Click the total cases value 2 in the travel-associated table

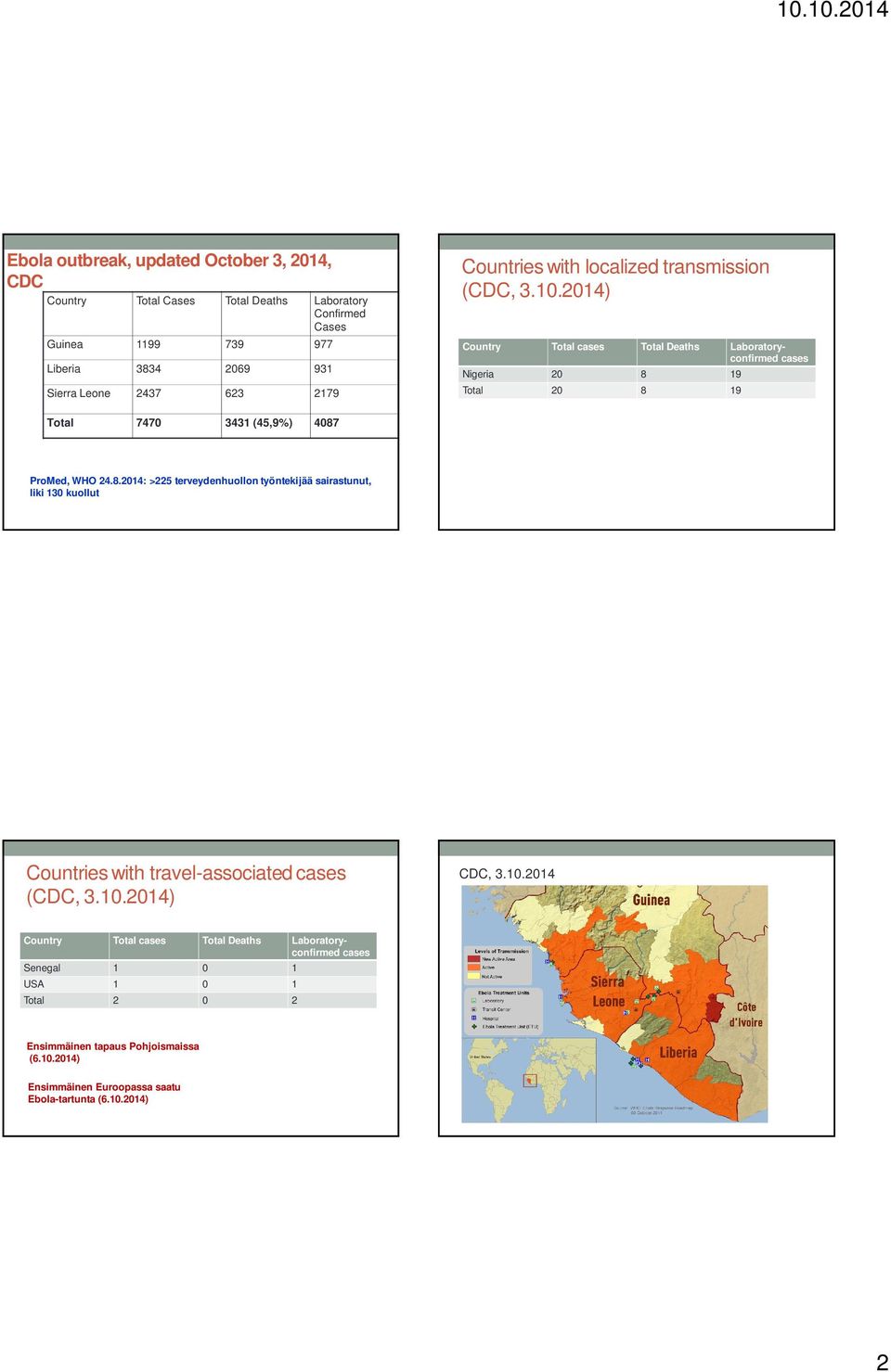pos(116,1001)
